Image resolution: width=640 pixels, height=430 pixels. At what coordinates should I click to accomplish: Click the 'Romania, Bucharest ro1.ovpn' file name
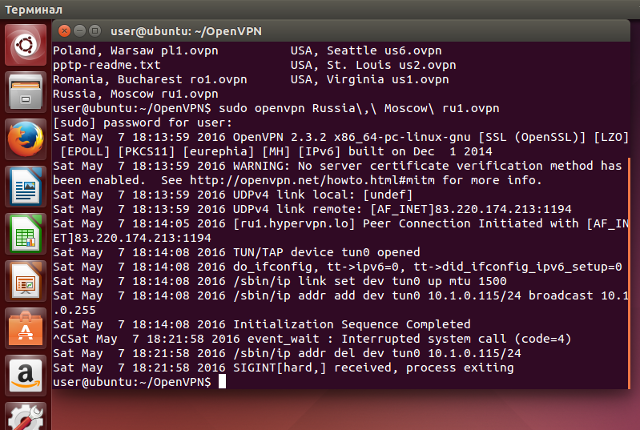[x=150, y=80]
